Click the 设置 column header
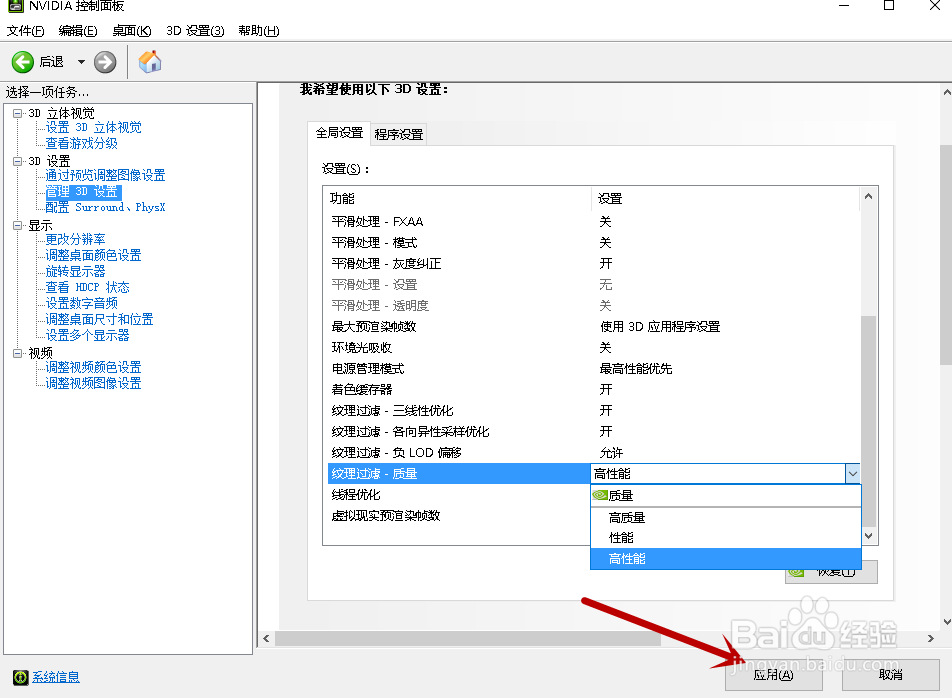Screen dimensions: 952x698 click(x=725, y=198)
